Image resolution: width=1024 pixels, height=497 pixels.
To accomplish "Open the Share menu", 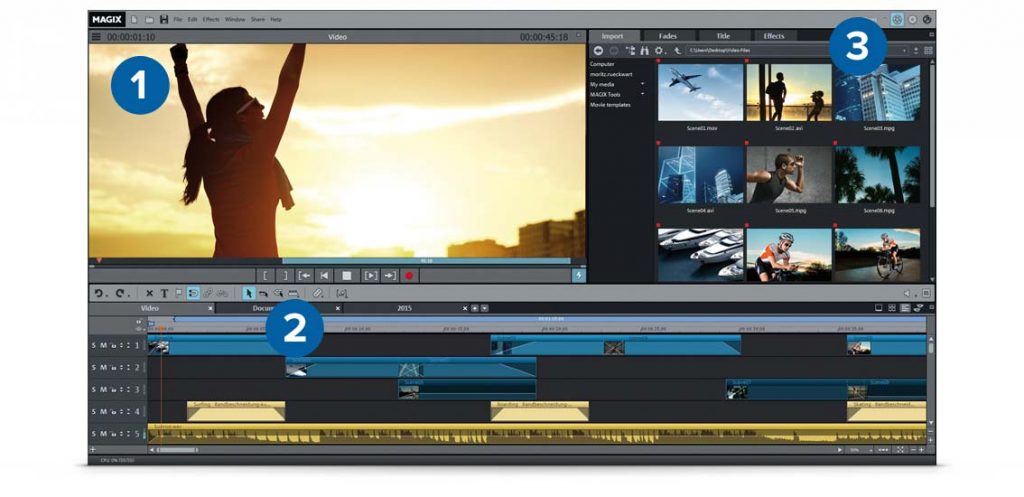I will (x=258, y=20).
